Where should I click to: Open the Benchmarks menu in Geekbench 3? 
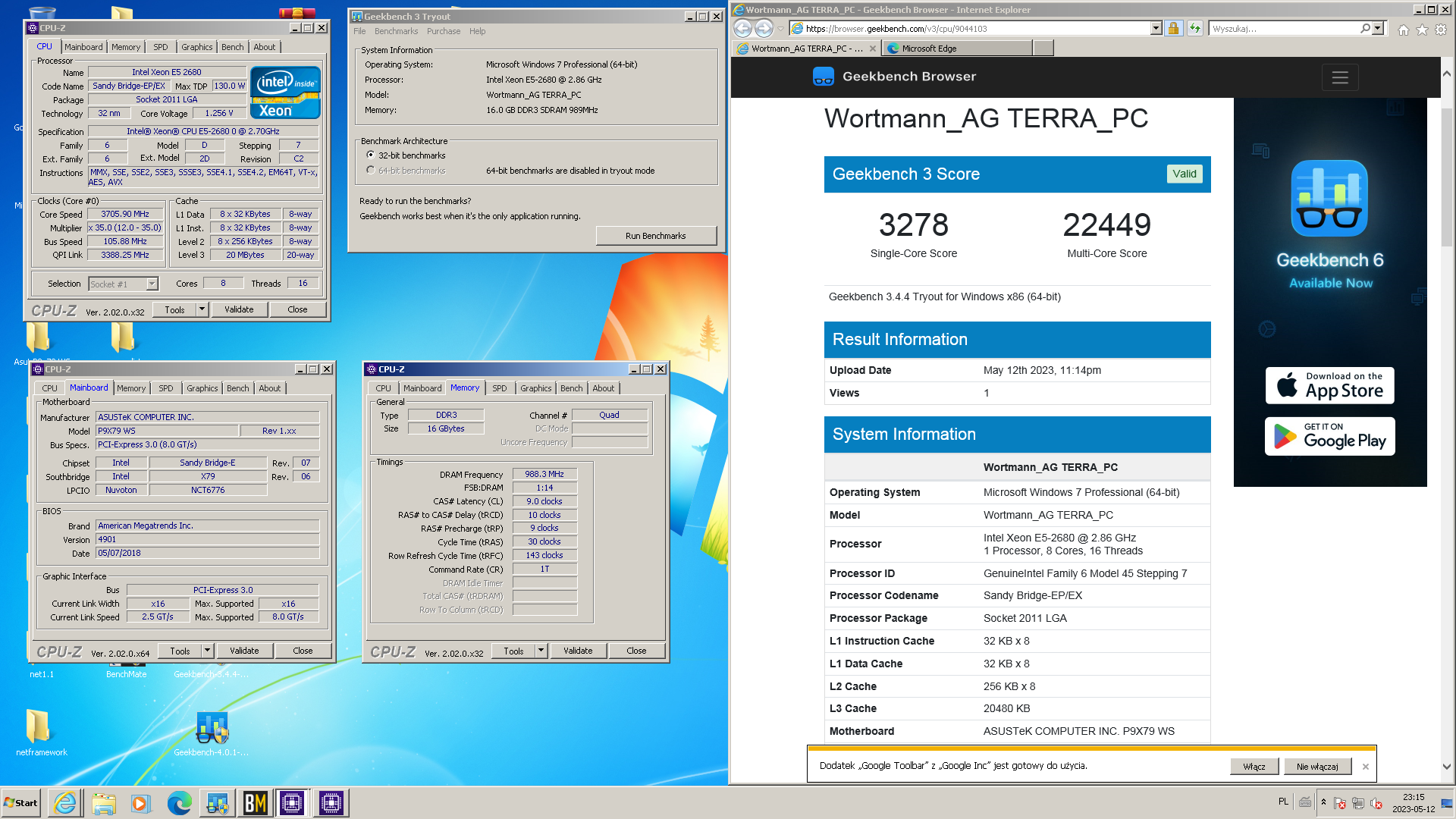coord(396,31)
